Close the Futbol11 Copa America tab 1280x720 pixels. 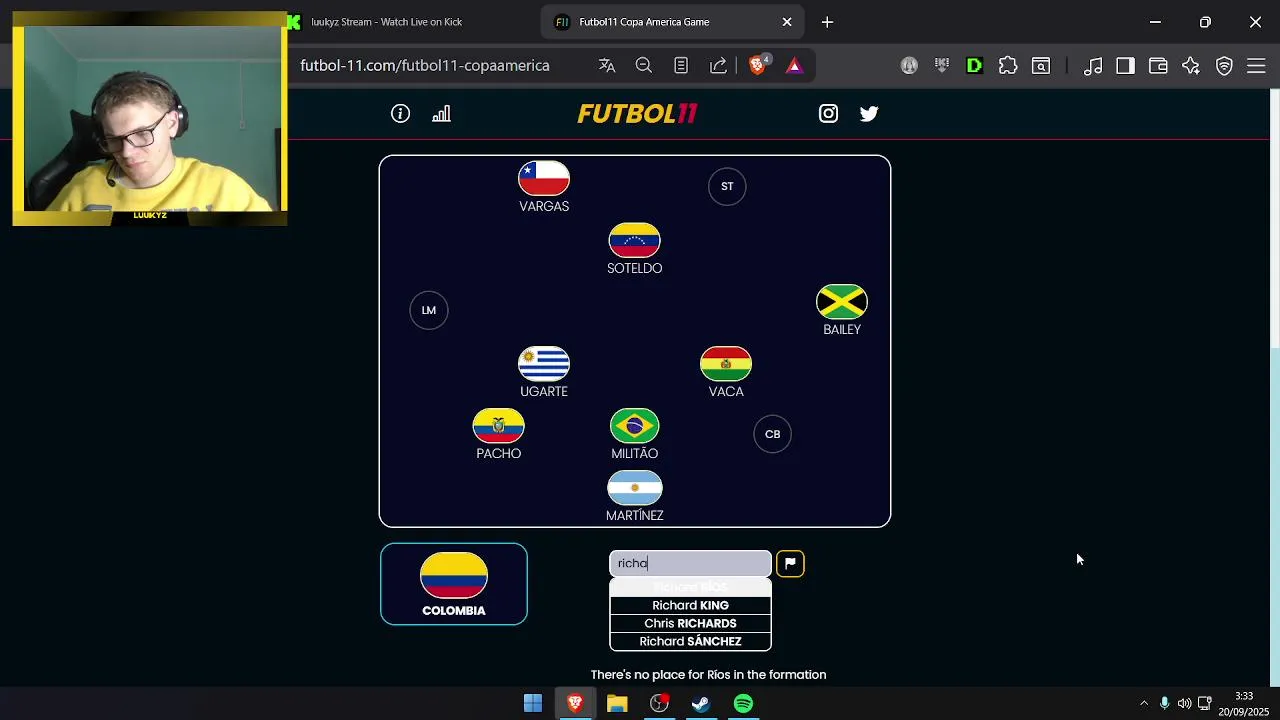click(787, 22)
